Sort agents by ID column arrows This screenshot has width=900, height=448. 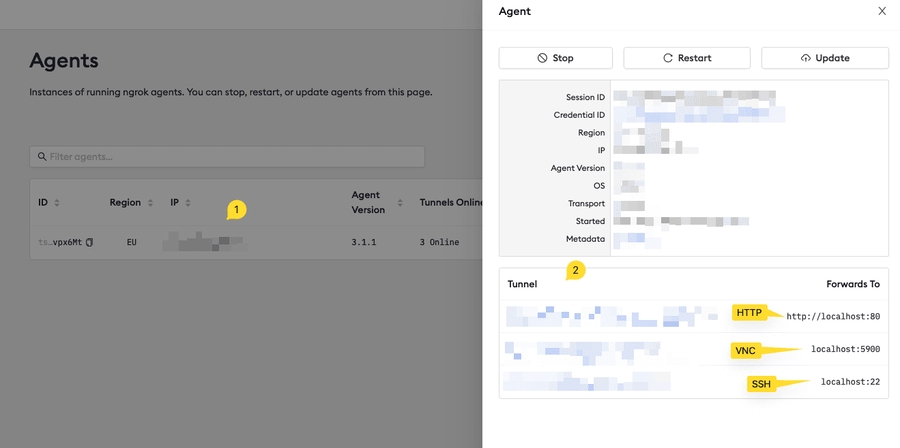[x=56, y=203]
